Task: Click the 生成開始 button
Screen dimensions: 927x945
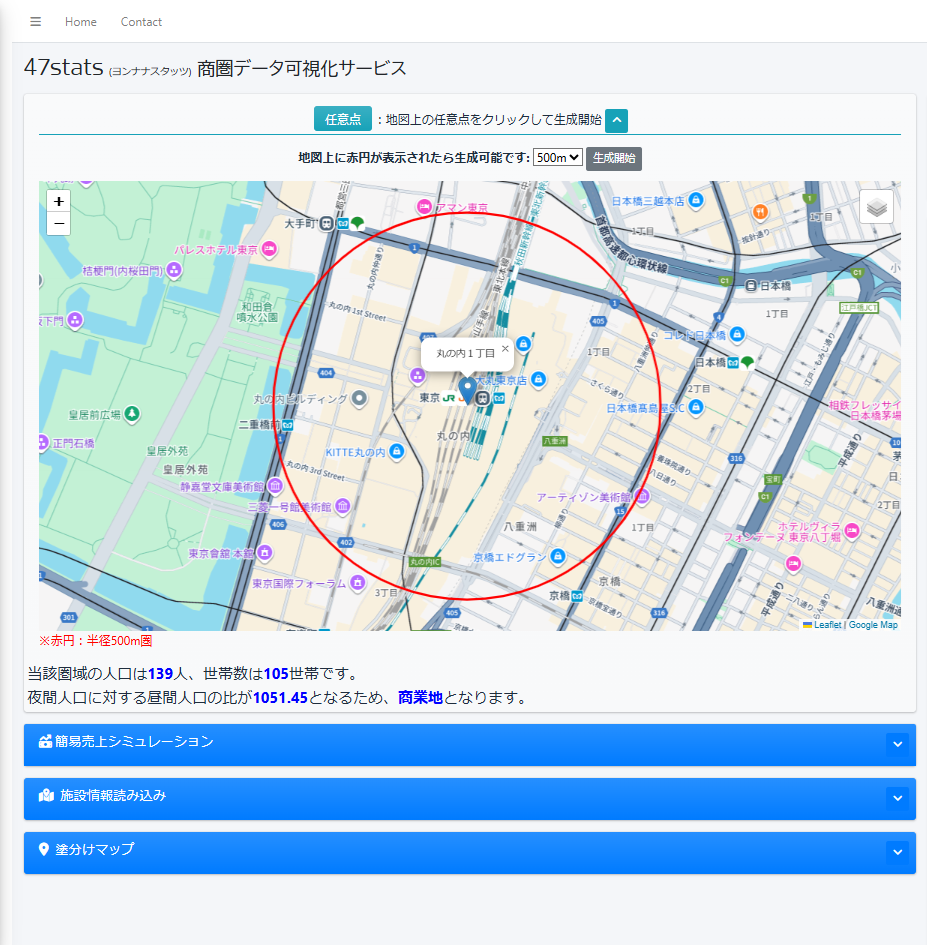Action: coord(614,159)
